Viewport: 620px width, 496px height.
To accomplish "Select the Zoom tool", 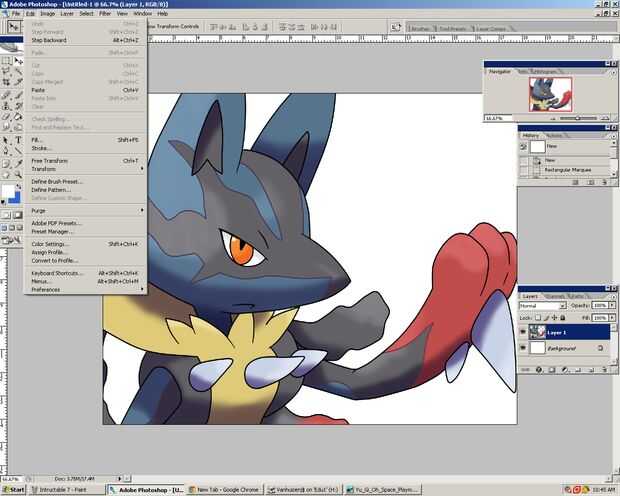I will click(18, 174).
